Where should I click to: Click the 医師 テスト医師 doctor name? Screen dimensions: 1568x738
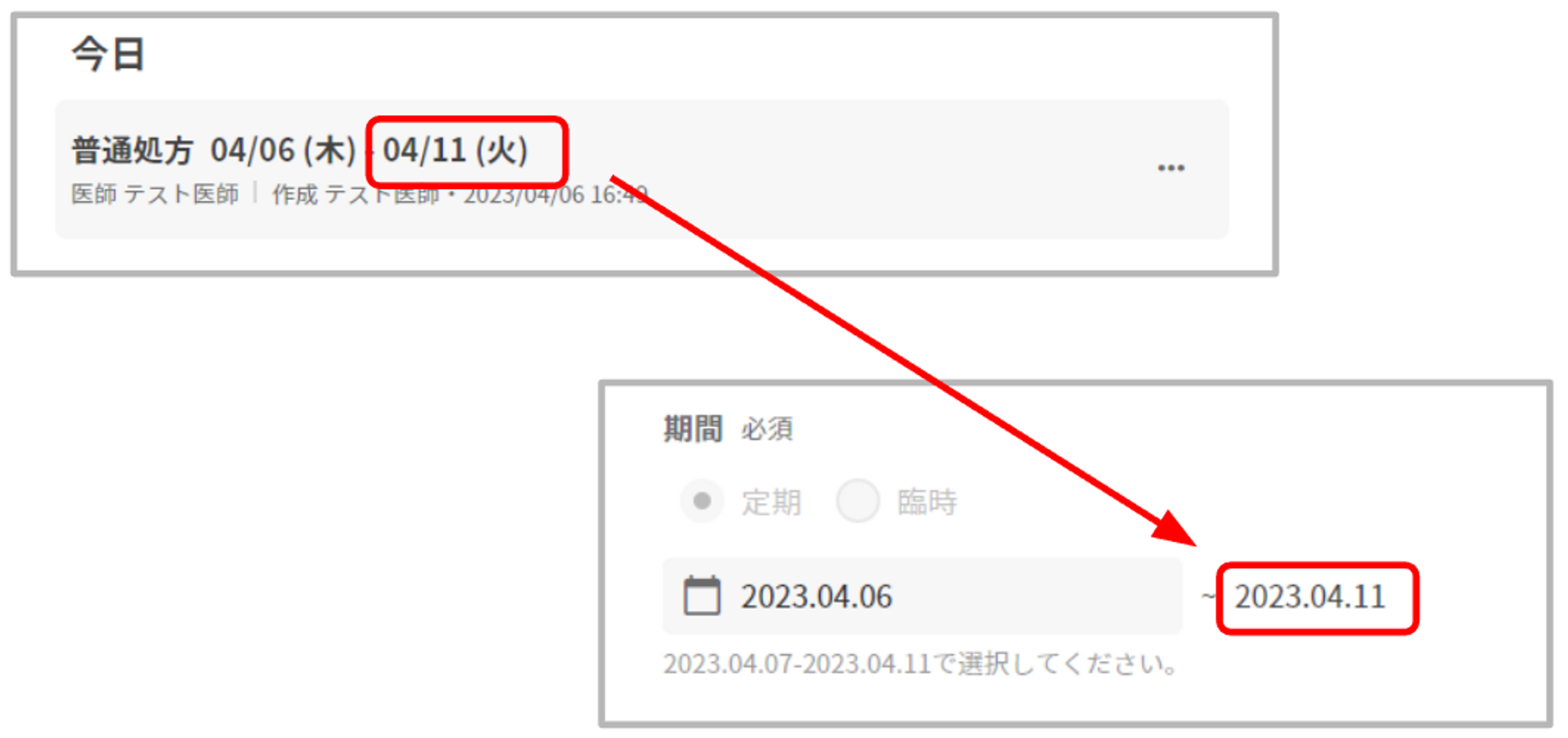[x=154, y=194]
